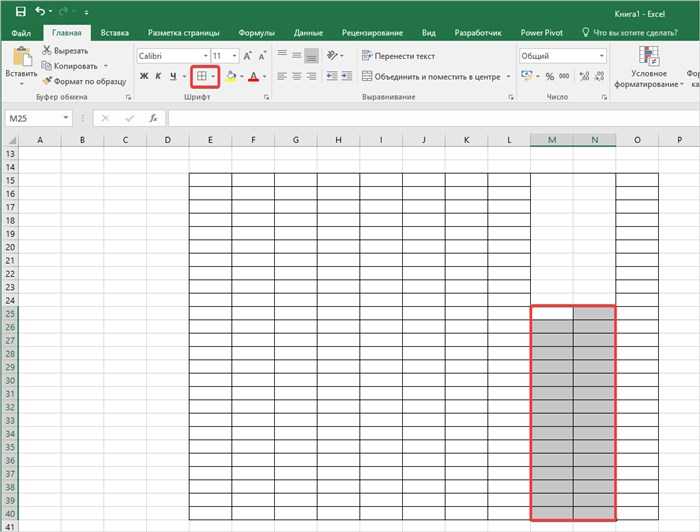The height and width of the screenshot is (532, 700).
Task: Click the Decrease Indent icon
Action: click(x=332, y=76)
